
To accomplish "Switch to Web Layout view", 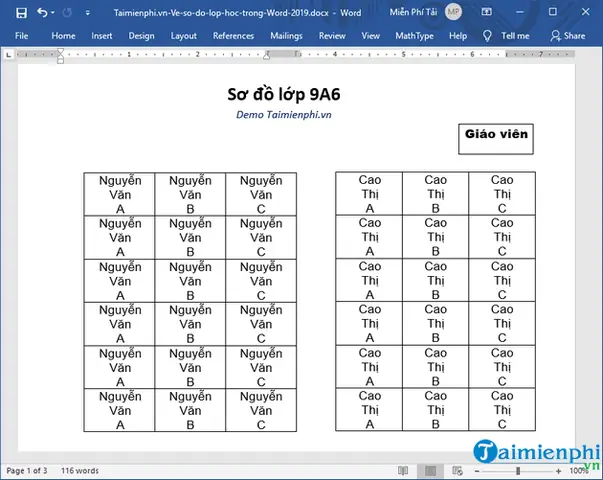I will 457,470.
